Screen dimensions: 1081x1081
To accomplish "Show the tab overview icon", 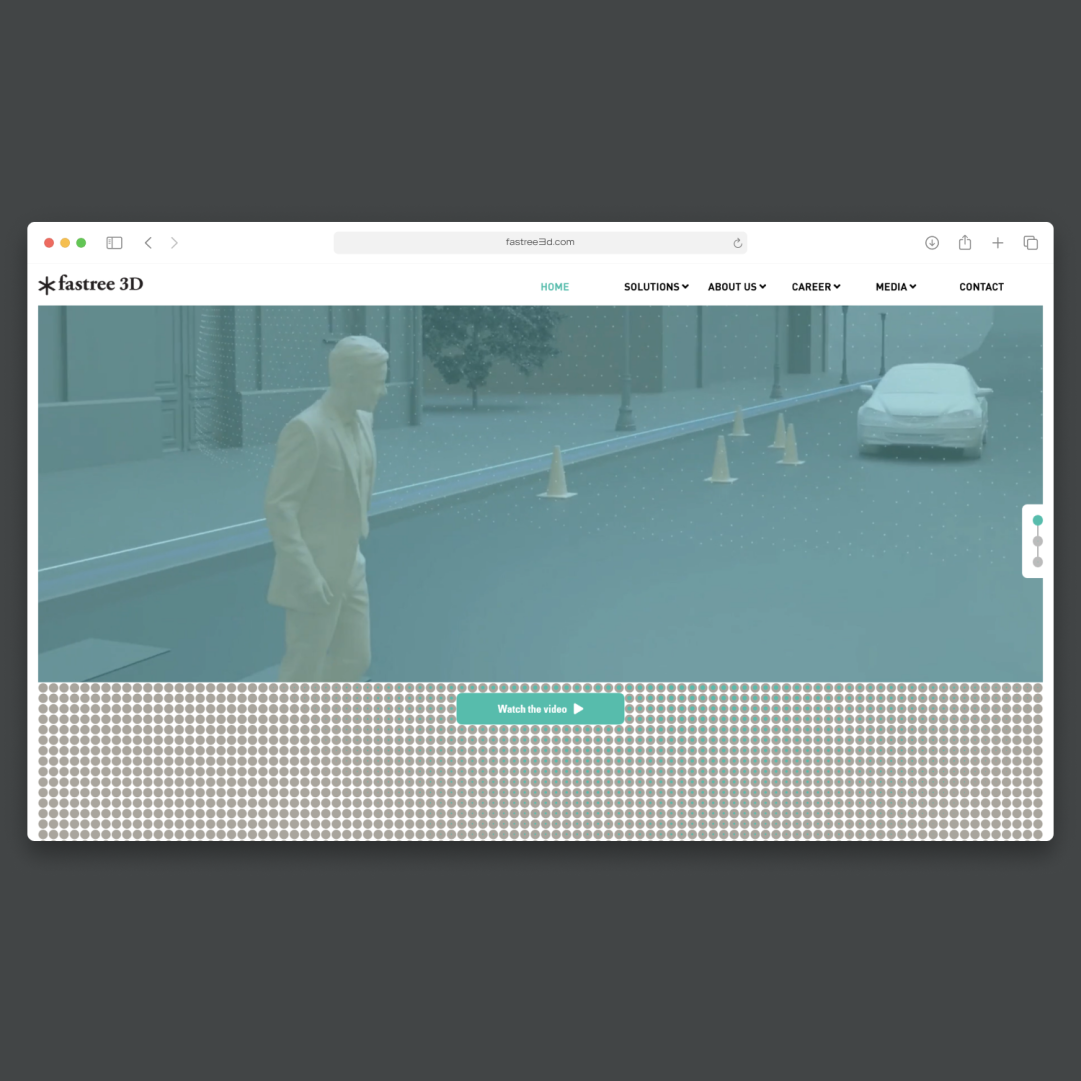I will pos(1030,243).
